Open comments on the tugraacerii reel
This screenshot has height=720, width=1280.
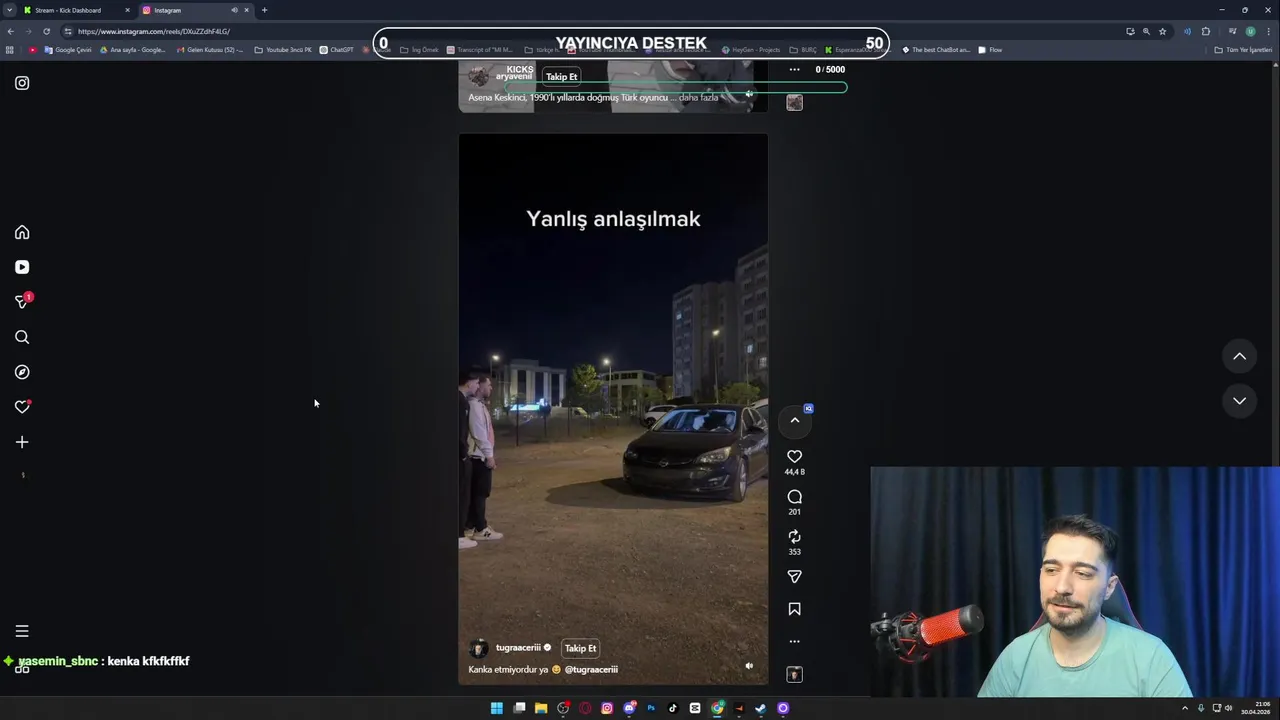click(794, 497)
